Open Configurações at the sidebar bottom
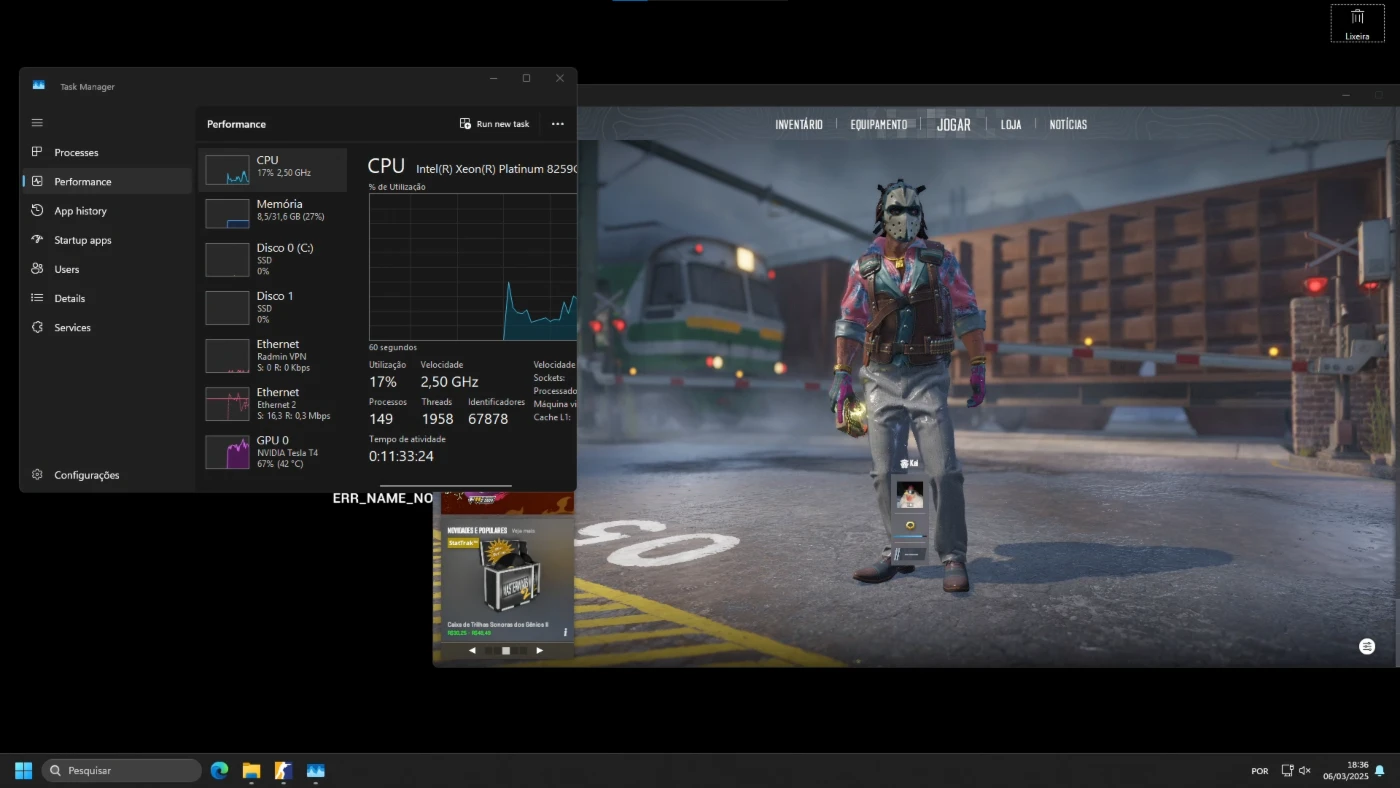 106,475
